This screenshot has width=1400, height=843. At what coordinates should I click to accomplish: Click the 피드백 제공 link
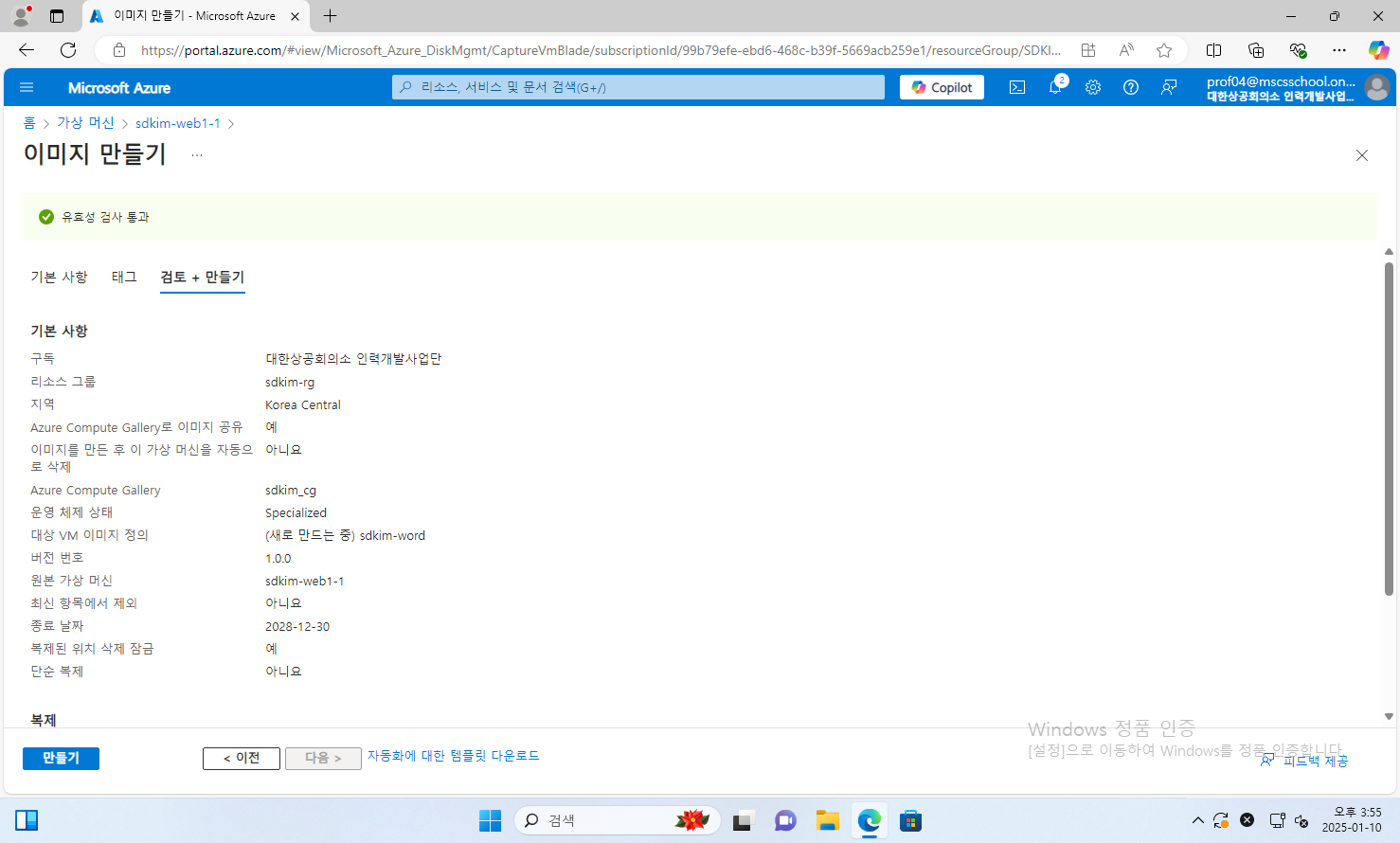tap(1304, 761)
